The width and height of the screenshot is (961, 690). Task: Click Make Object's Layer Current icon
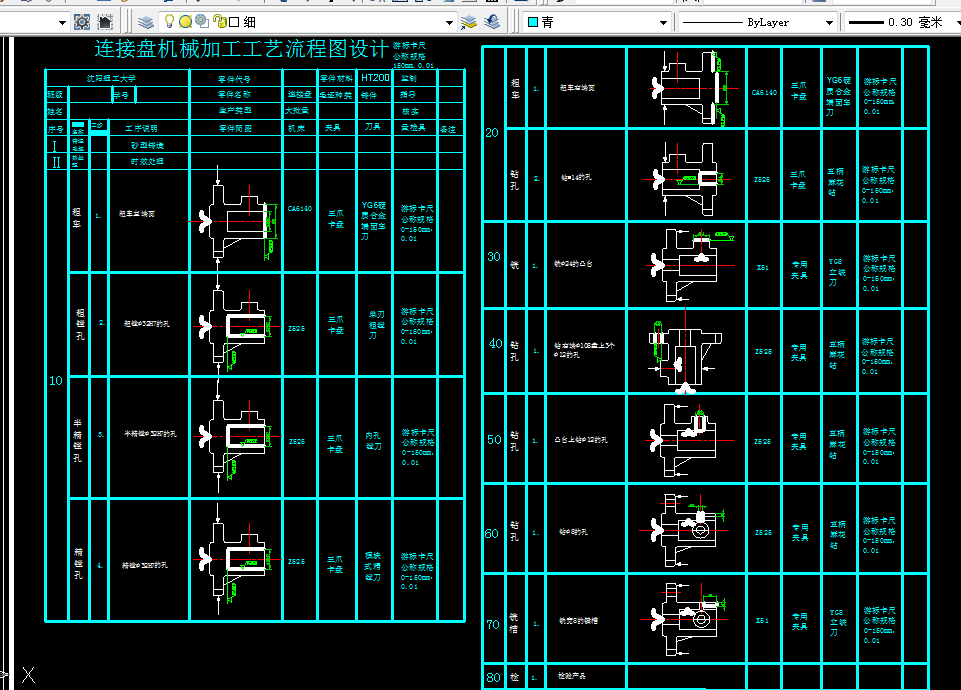point(469,23)
